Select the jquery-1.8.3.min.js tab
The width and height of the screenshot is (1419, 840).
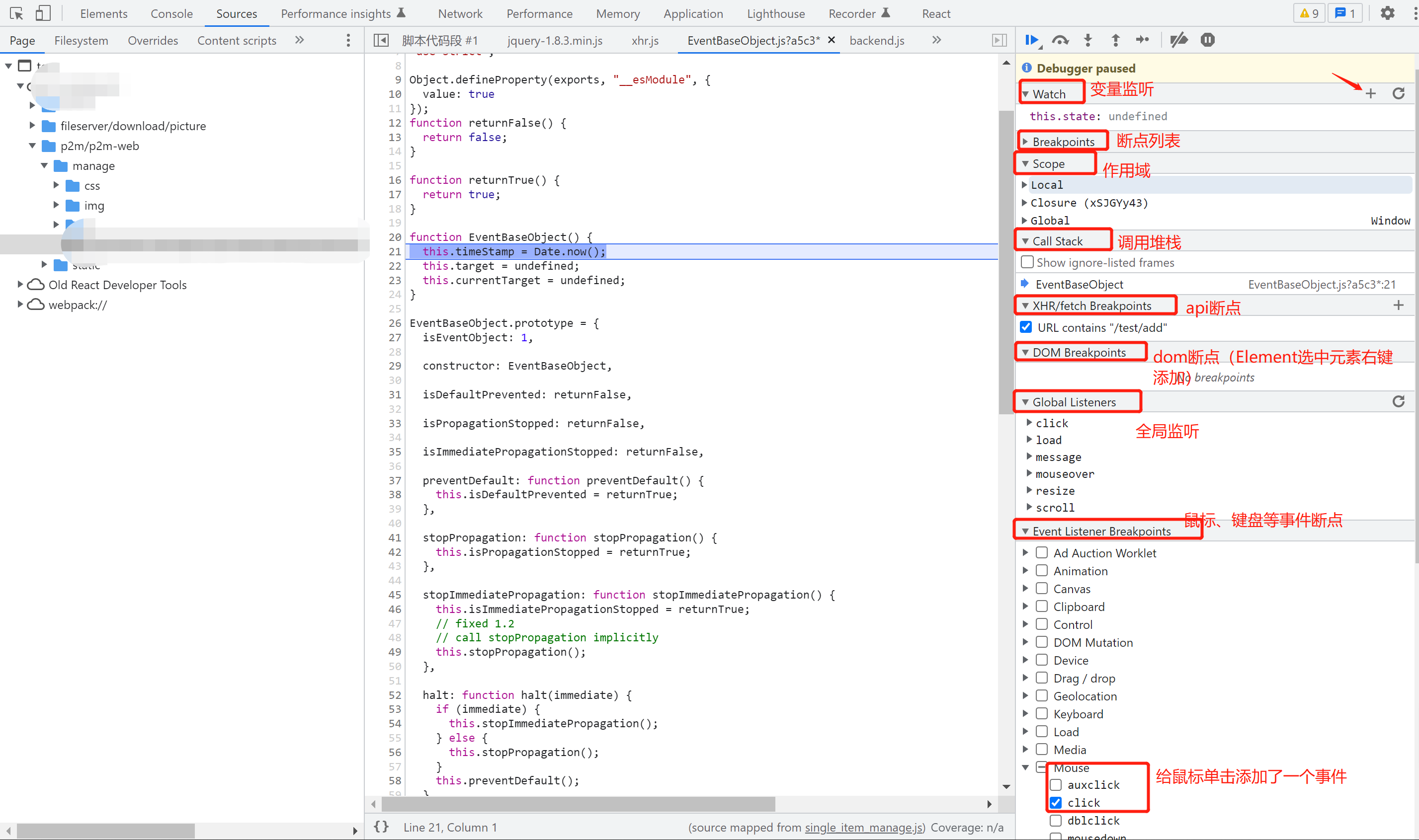tap(557, 39)
